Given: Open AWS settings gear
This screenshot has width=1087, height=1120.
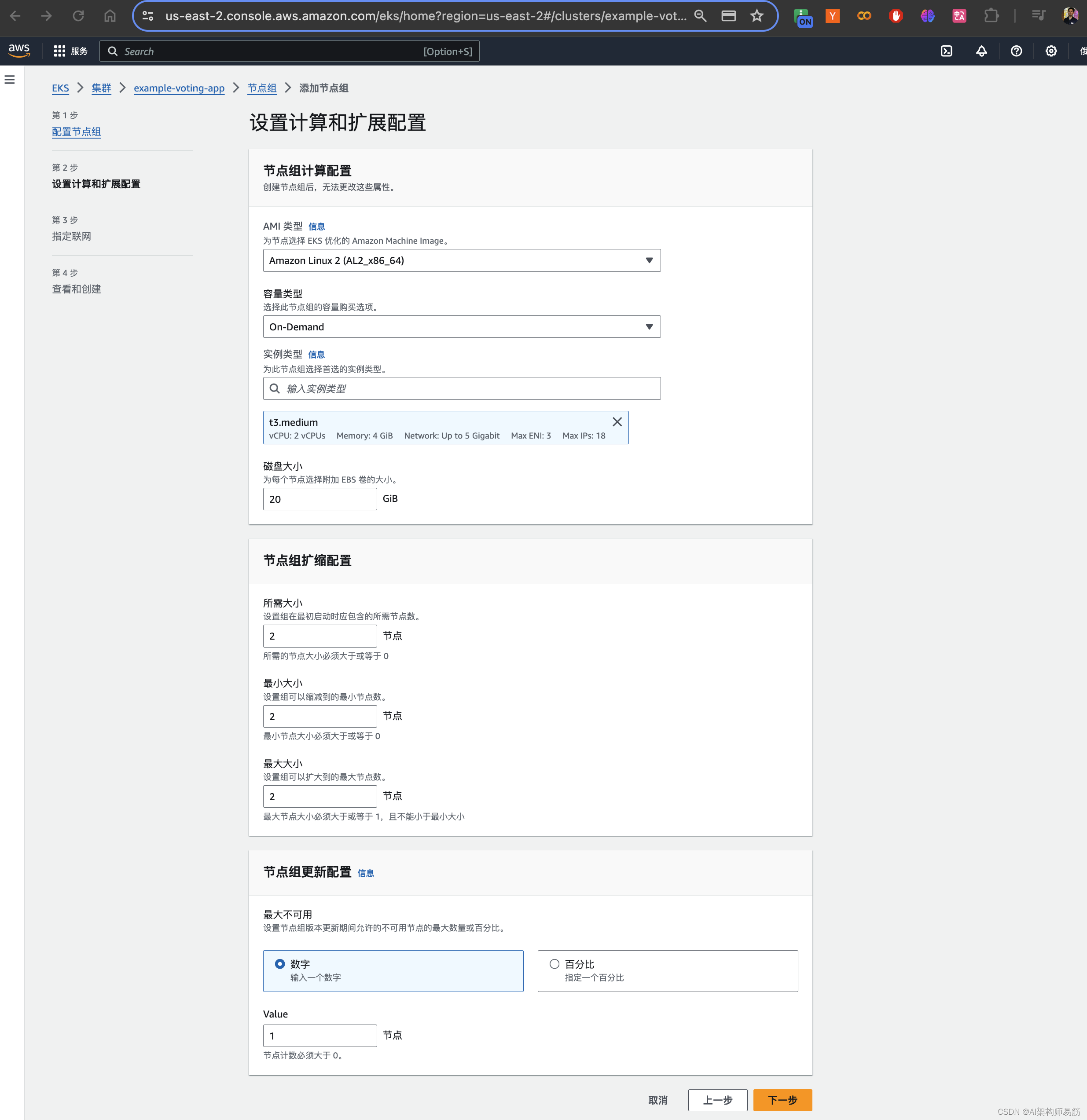Looking at the screenshot, I should coord(1051,51).
